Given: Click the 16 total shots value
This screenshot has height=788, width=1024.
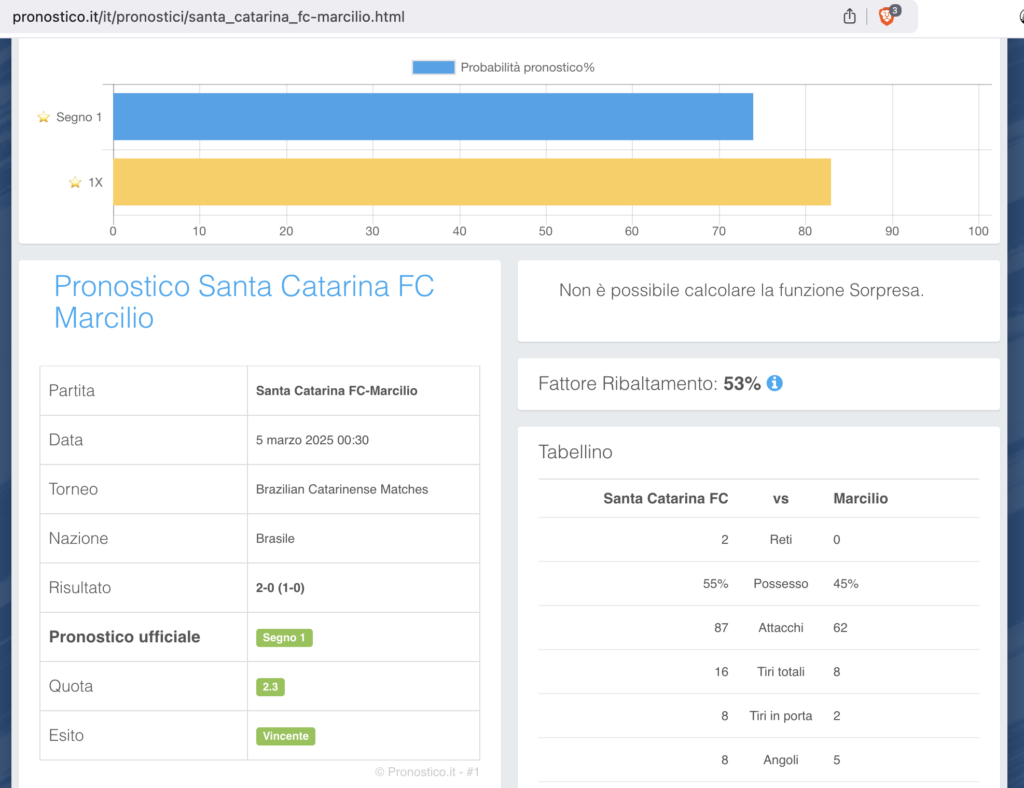Looking at the screenshot, I should [x=721, y=672].
